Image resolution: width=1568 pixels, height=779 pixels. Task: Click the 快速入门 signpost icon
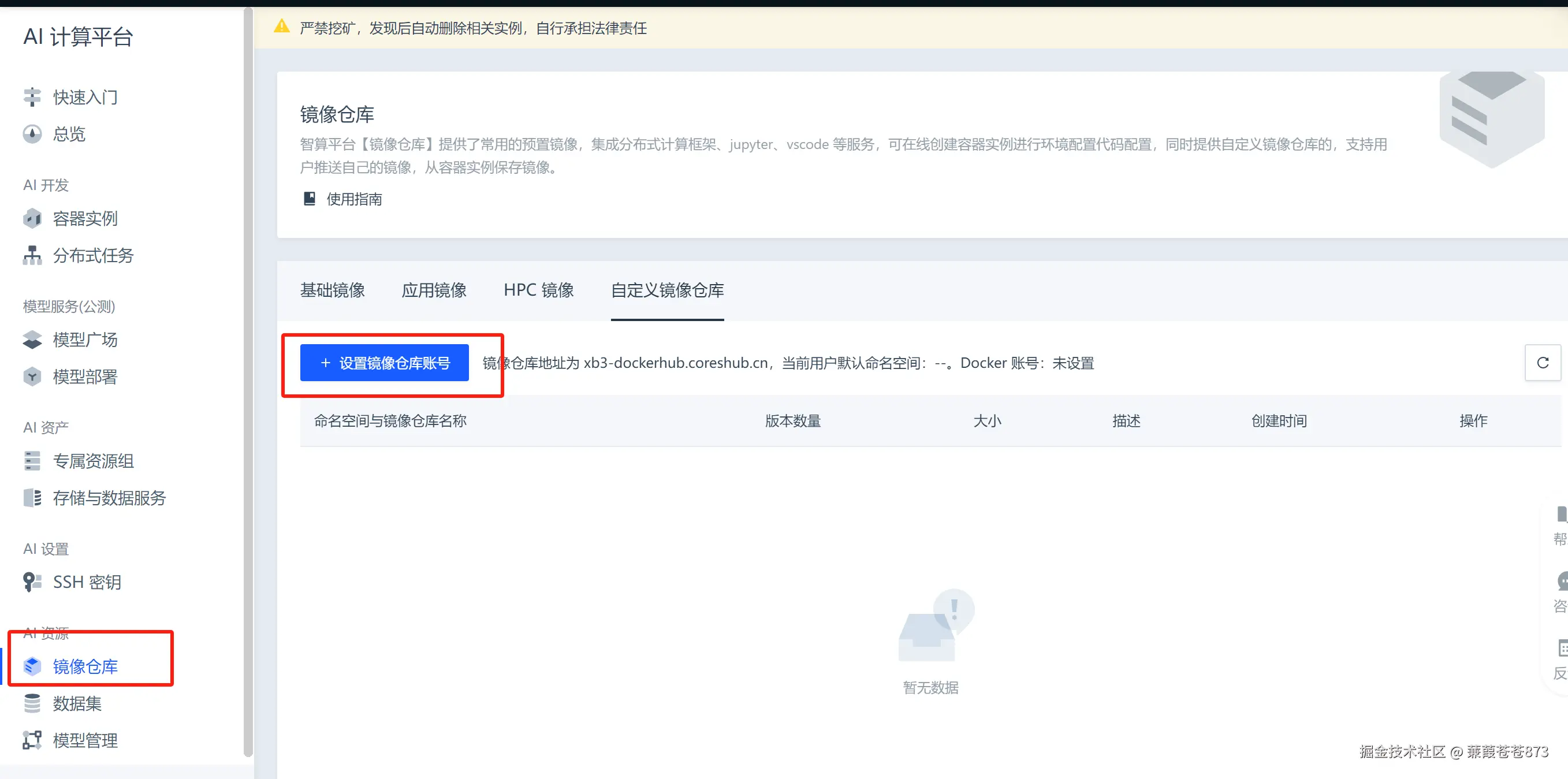point(32,98)
